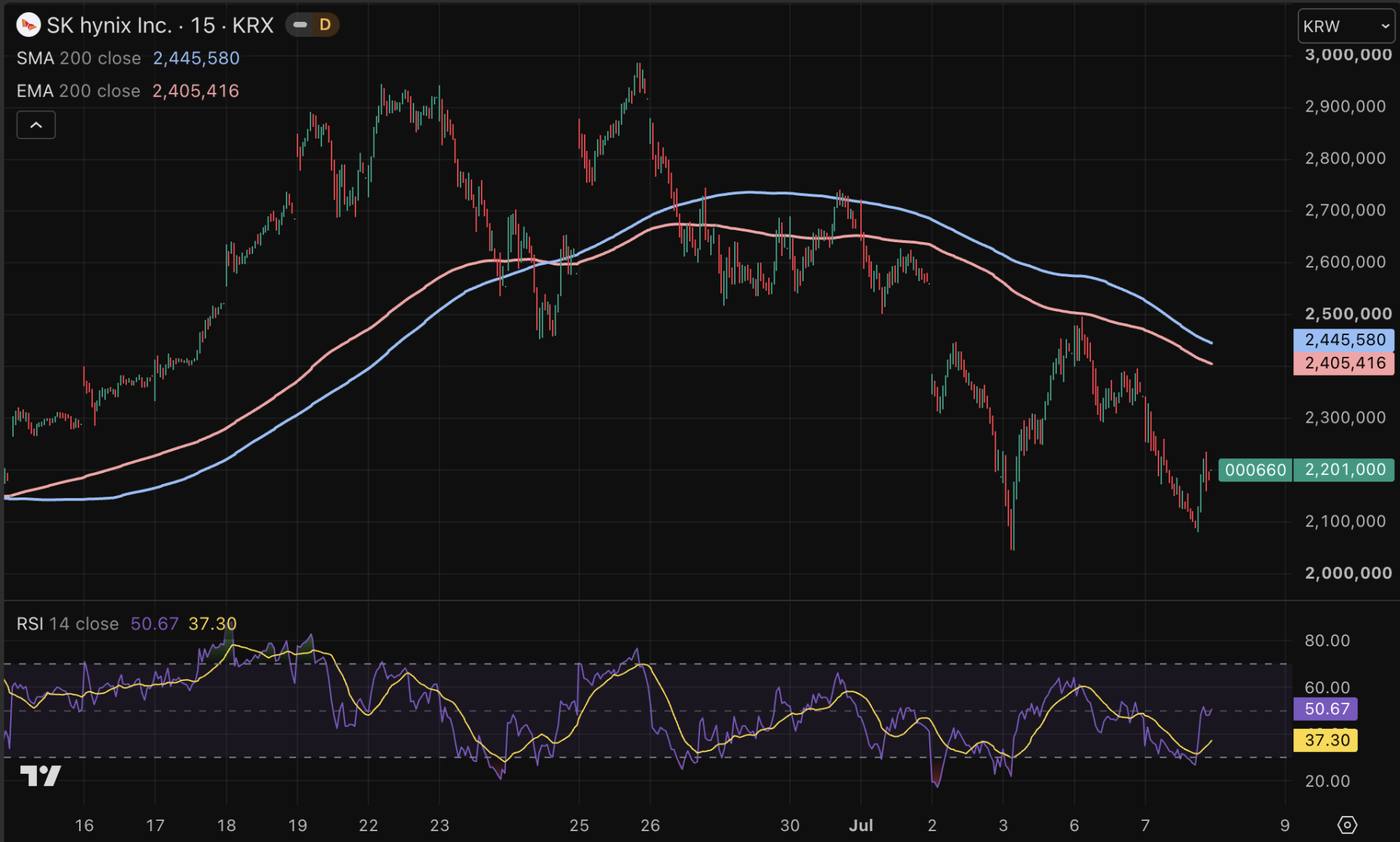Click the green 000660 ticker label

pos(1256,470)
